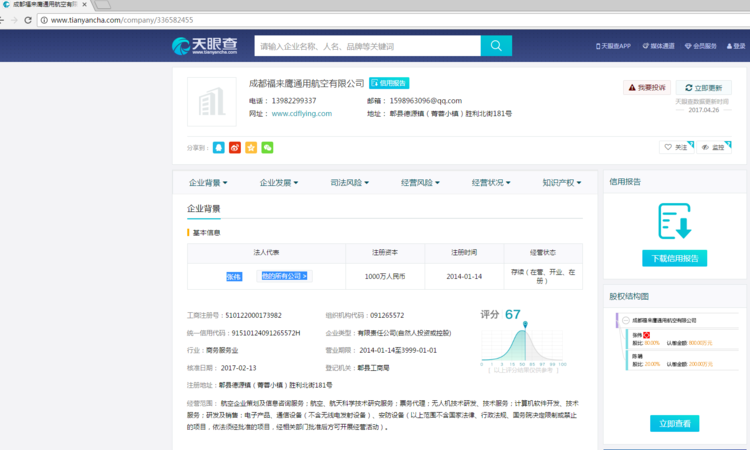Reload the page in the browser
750x450 pixels.
[x=28, y=20]
